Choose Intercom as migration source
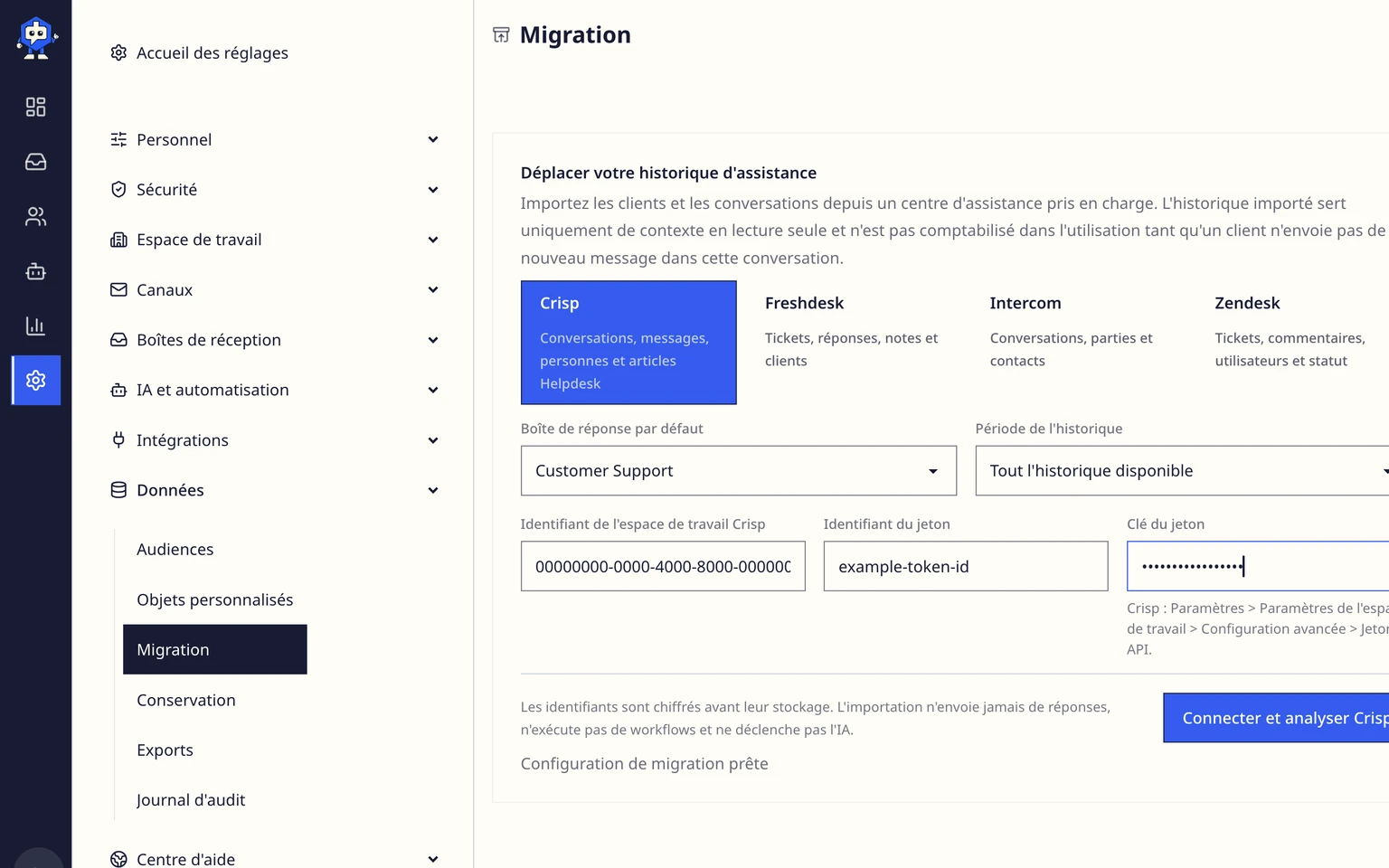This screenshot has width=1389, height=868. click(x=1079, y=343)
